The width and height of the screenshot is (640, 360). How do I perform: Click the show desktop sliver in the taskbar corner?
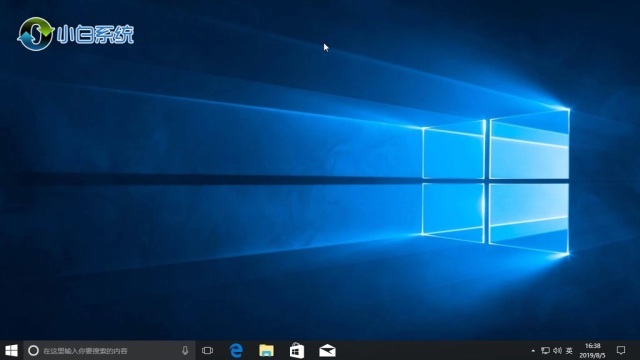pos(638,350)
